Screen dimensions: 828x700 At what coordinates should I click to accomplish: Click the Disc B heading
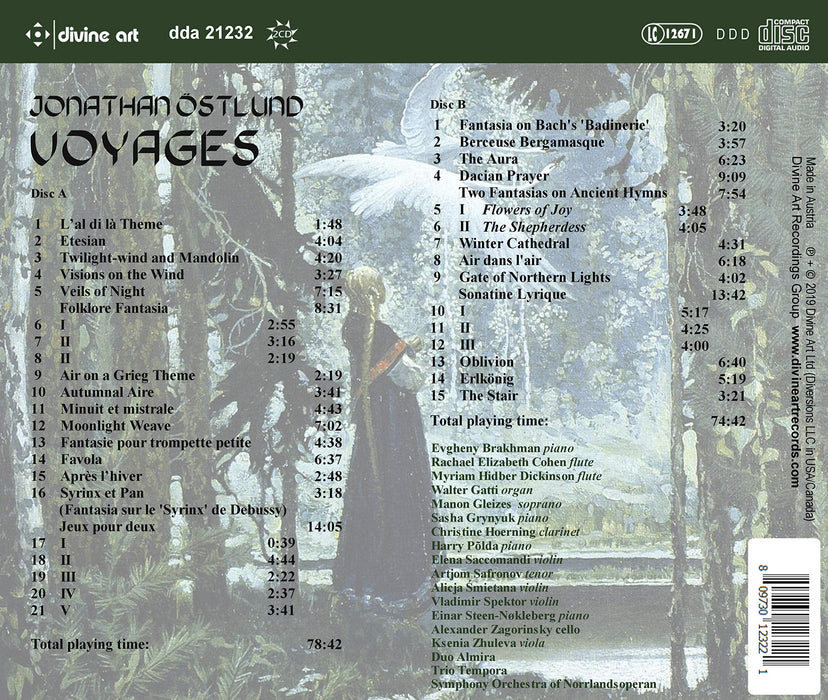click(448, 105)
